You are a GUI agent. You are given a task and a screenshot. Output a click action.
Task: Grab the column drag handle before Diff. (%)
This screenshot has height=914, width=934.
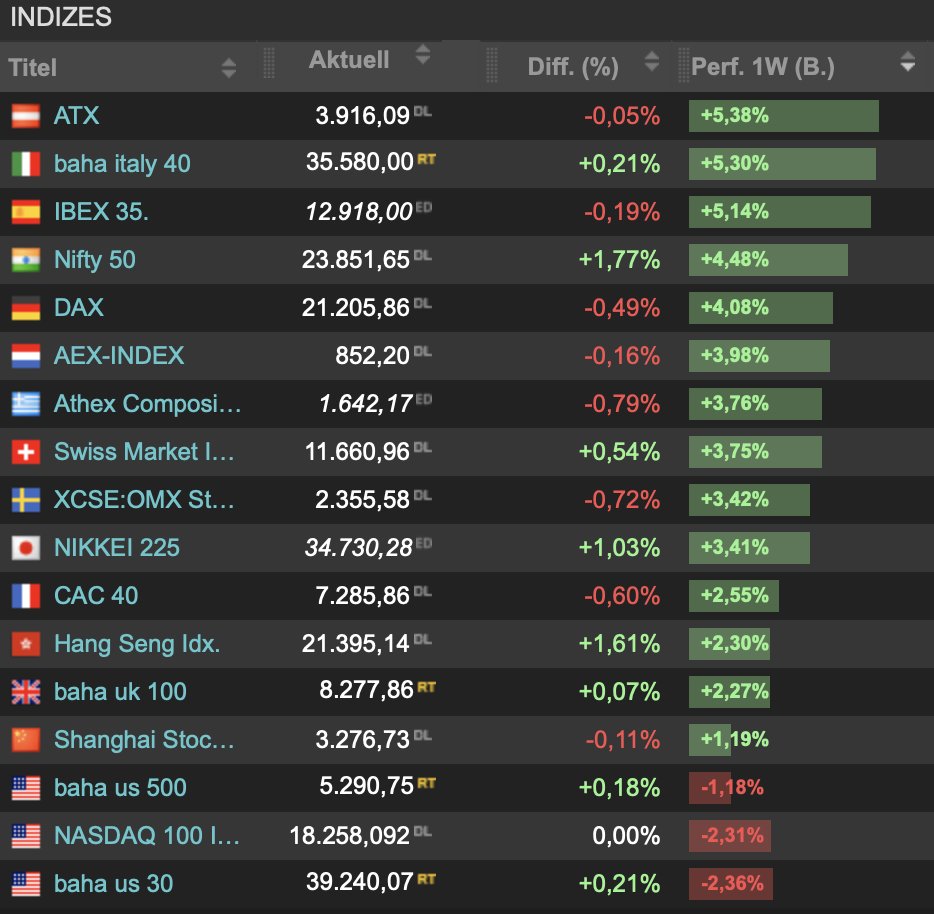click(x=491, y=65)
